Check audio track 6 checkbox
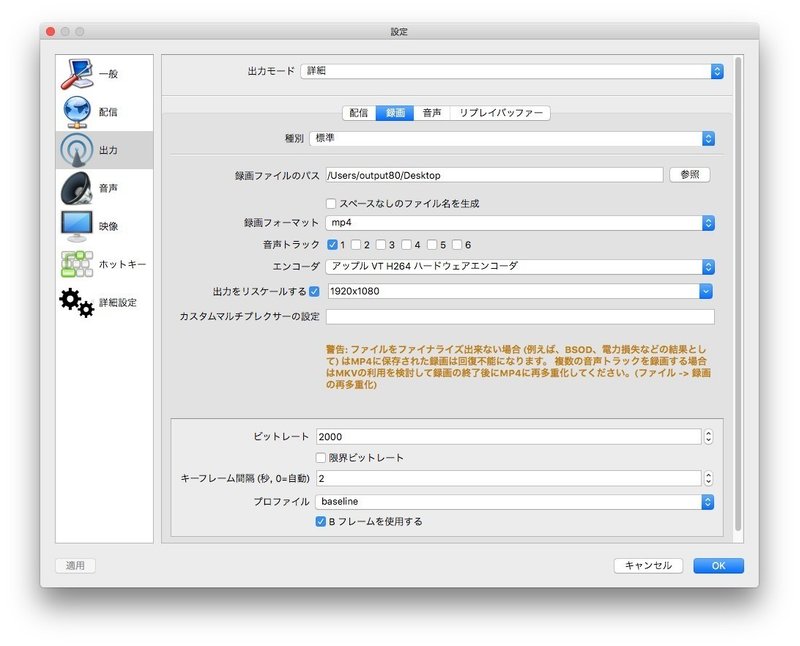Screen dimensions: 800x646 pos(457,245)
